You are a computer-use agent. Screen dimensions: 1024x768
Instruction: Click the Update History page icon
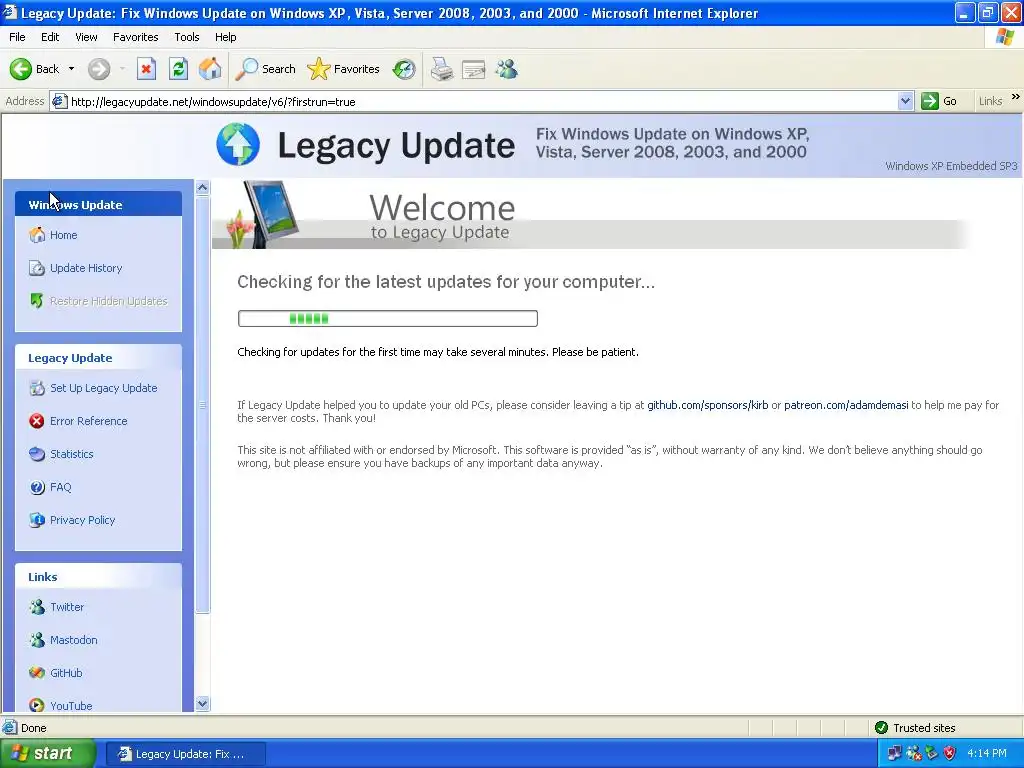37,268
